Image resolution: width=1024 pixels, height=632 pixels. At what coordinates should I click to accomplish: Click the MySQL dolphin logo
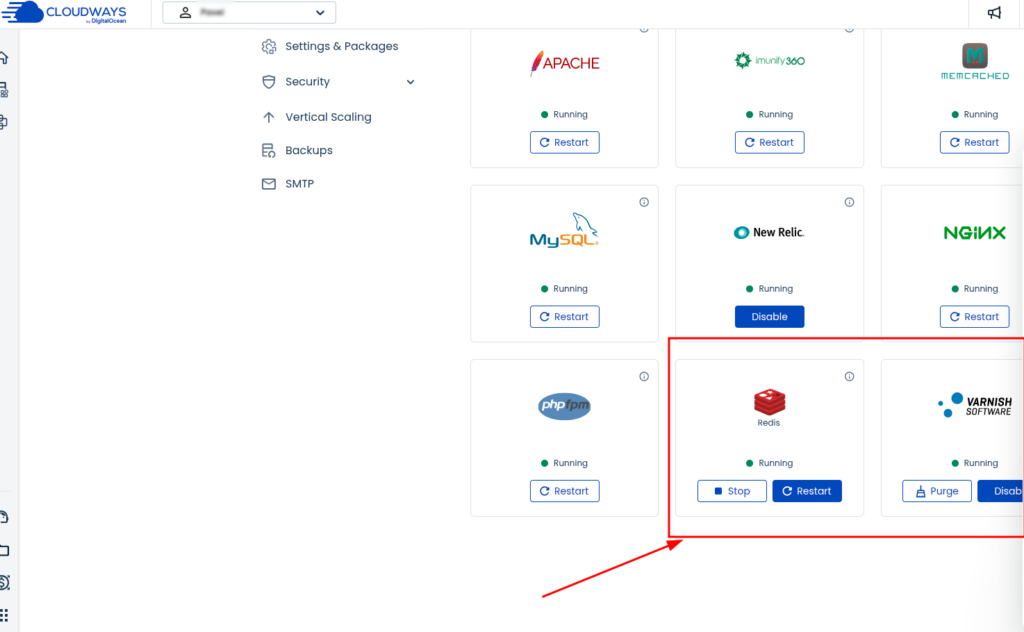pos(564,230)
